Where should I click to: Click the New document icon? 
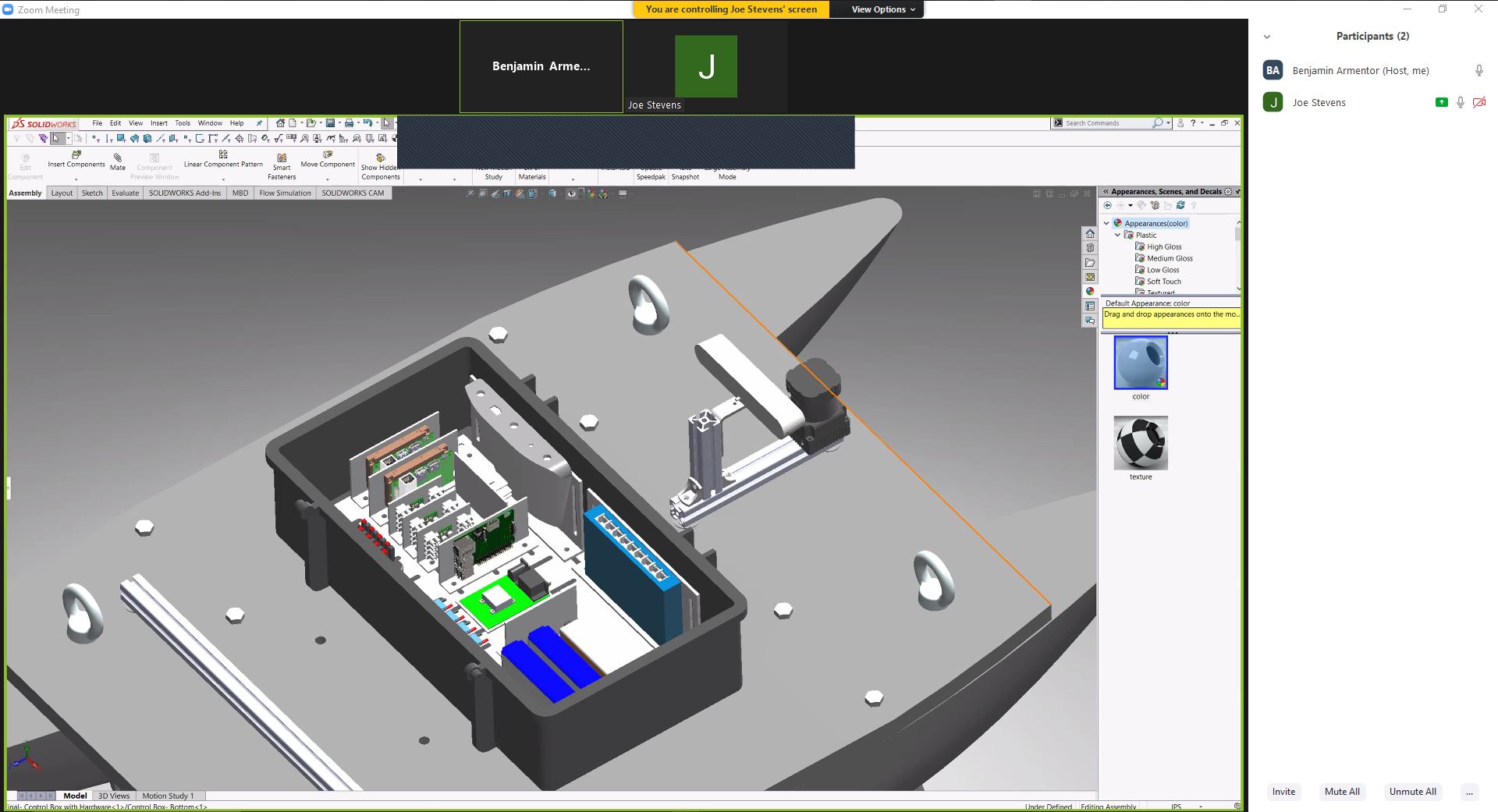293,123
